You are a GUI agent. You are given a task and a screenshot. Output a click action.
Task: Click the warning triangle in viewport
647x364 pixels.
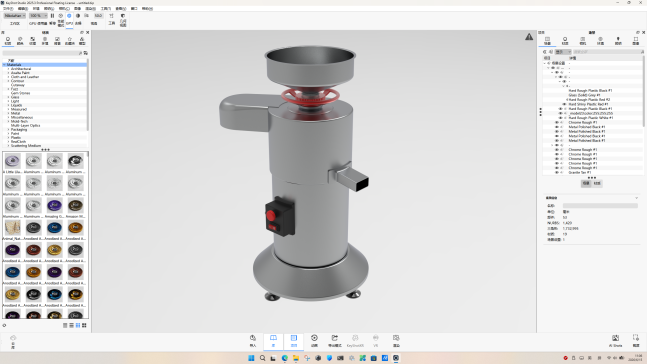[529, 37]
